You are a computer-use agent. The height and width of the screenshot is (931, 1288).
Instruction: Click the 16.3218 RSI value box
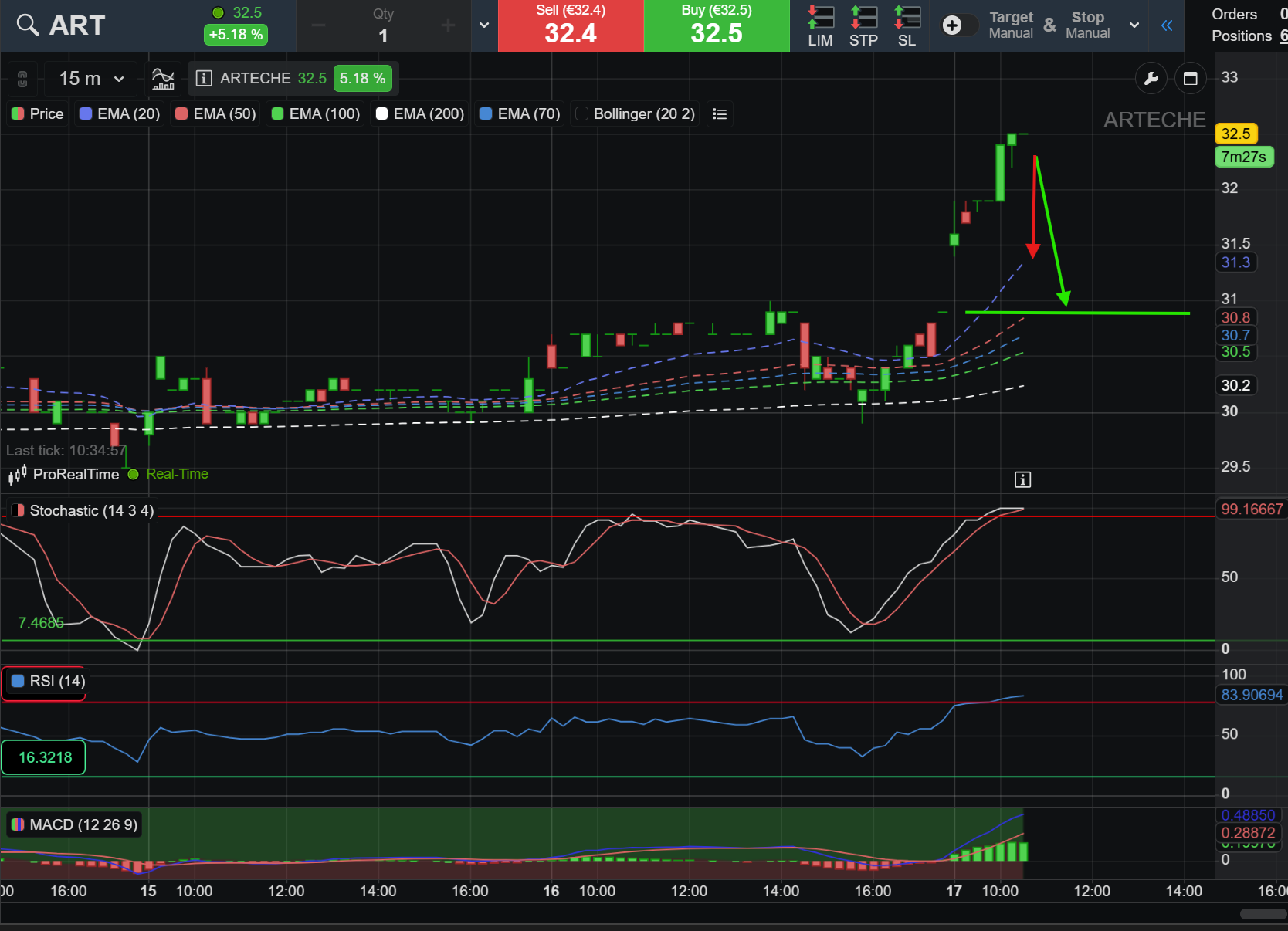(x=44, y=757)
